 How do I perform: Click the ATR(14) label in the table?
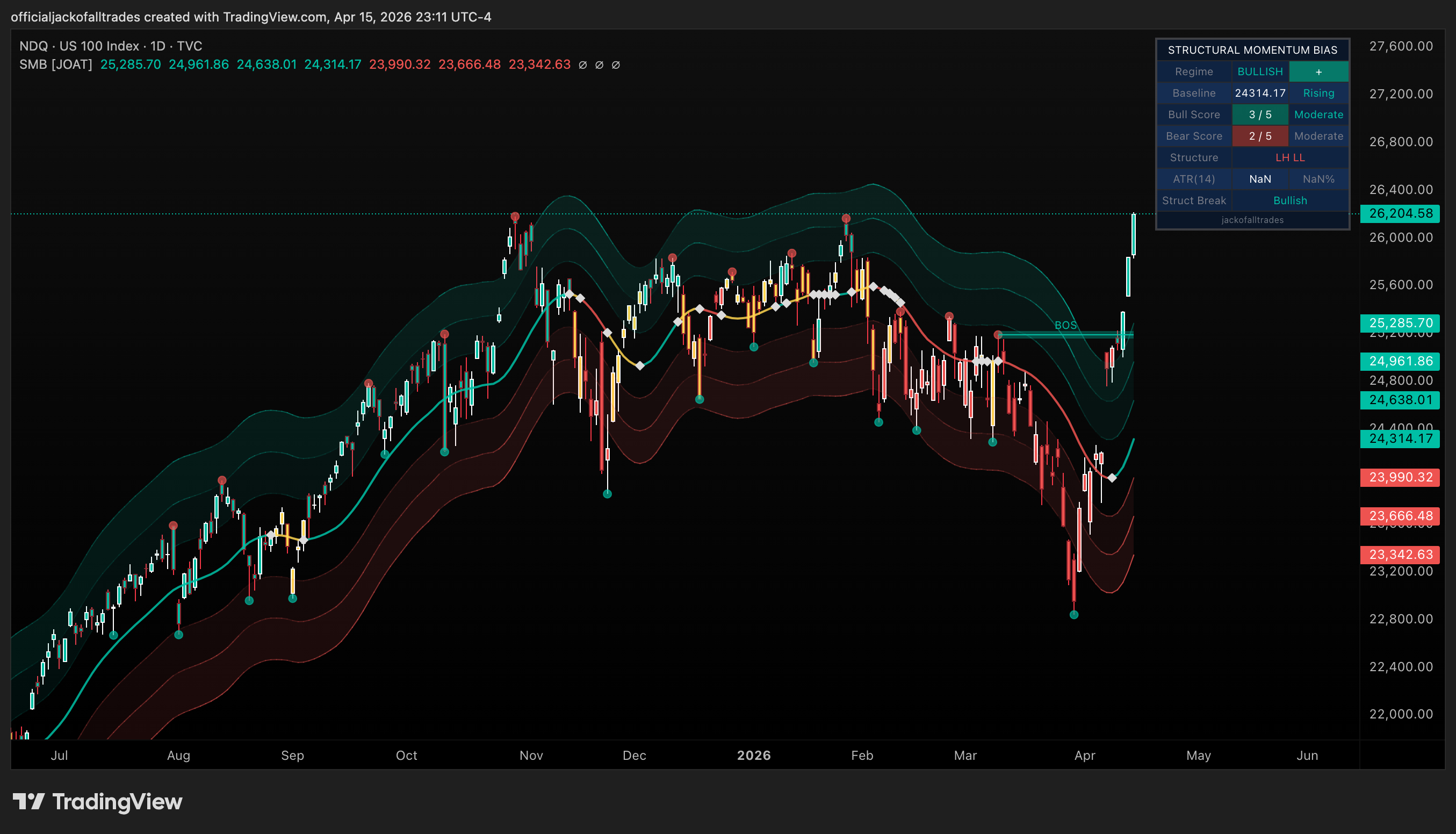tap(1194, 179)
